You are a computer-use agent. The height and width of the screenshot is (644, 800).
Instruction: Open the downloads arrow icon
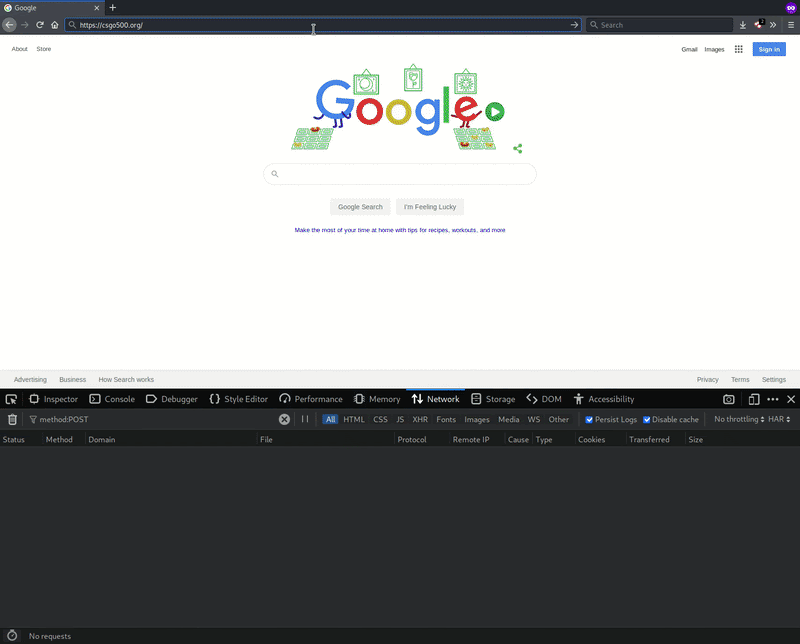(743, 25)
